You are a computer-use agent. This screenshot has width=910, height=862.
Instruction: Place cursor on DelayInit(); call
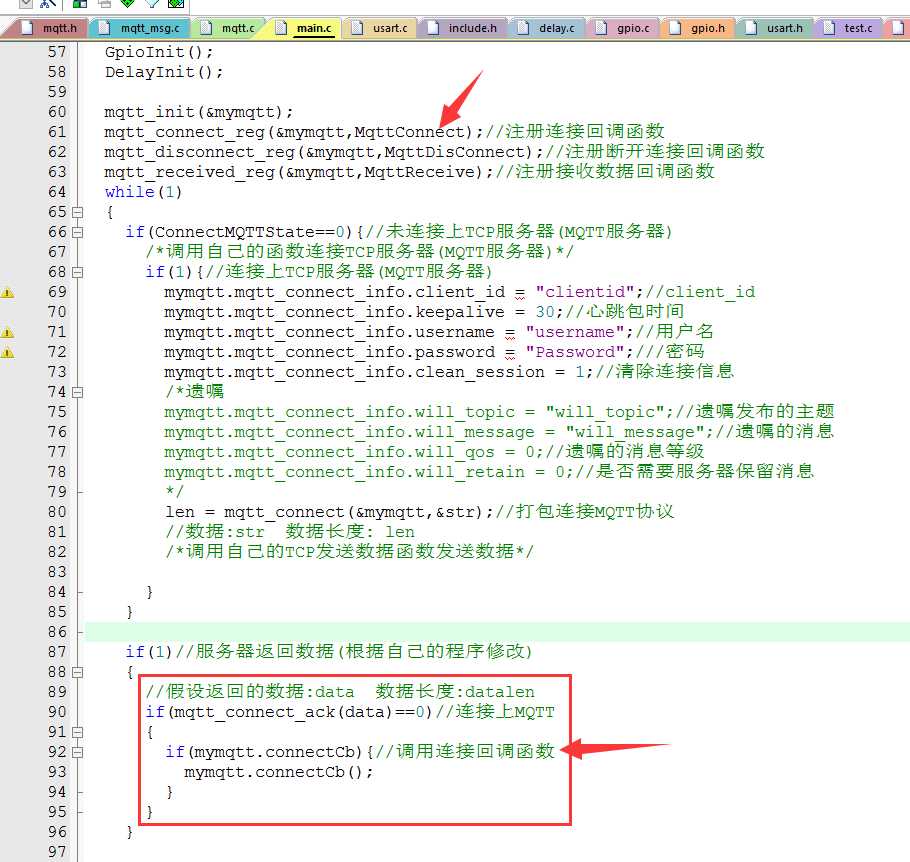click(164, 72)
